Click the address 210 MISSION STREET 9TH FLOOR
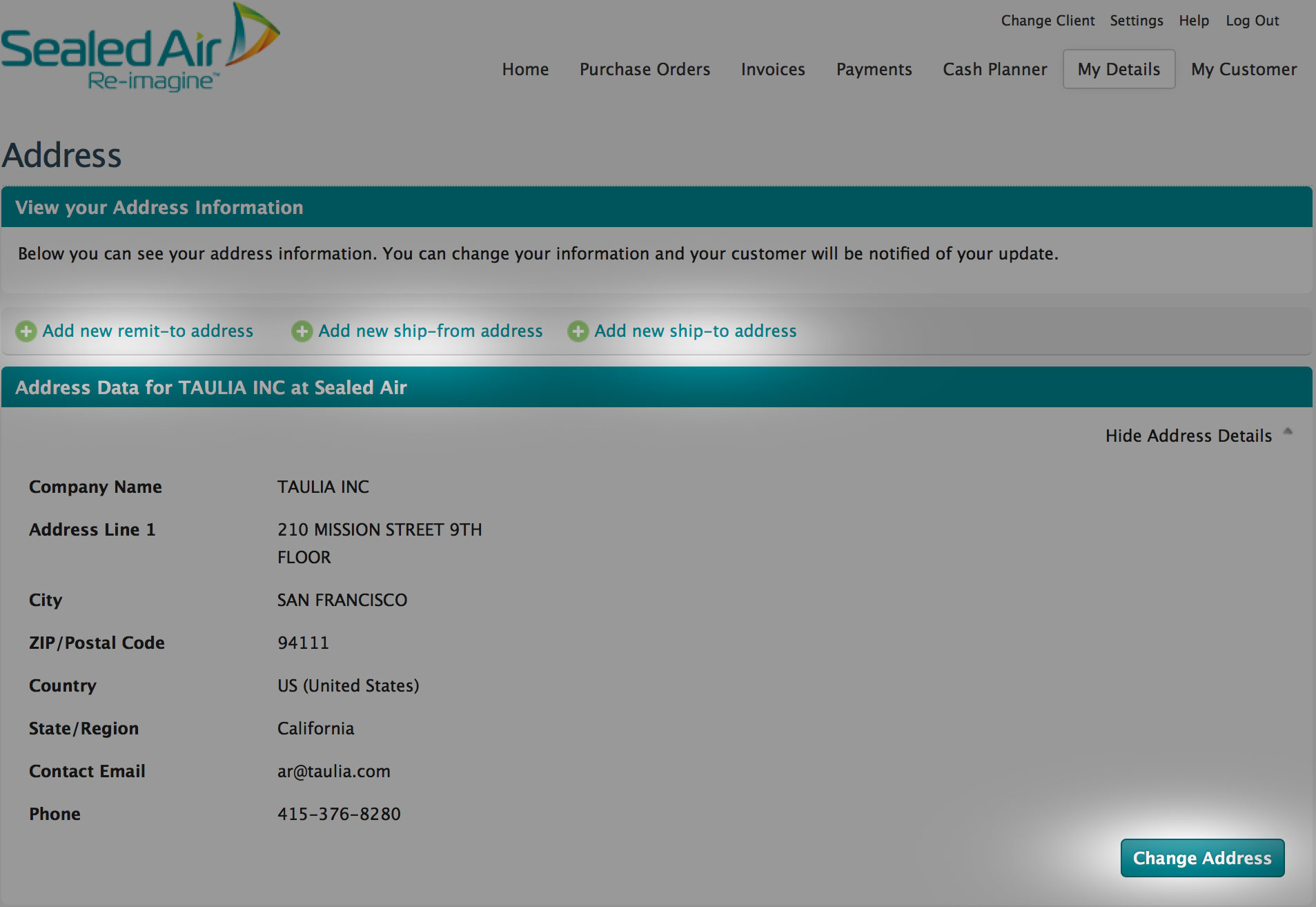Viewport: 1316px width, 907px height. click(x=380, y=543)
